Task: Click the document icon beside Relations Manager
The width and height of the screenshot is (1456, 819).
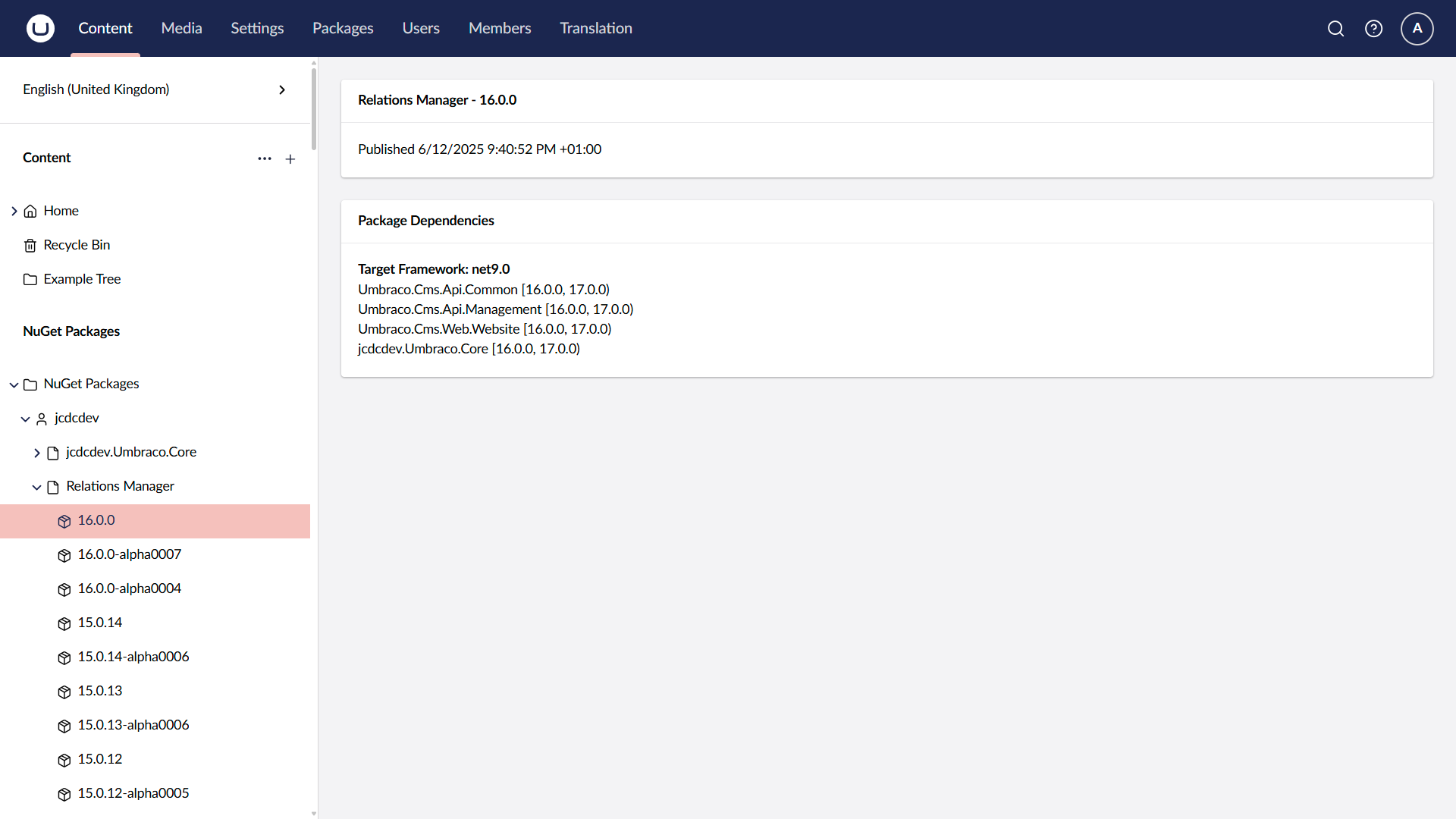Action: [x=53, y=486]
